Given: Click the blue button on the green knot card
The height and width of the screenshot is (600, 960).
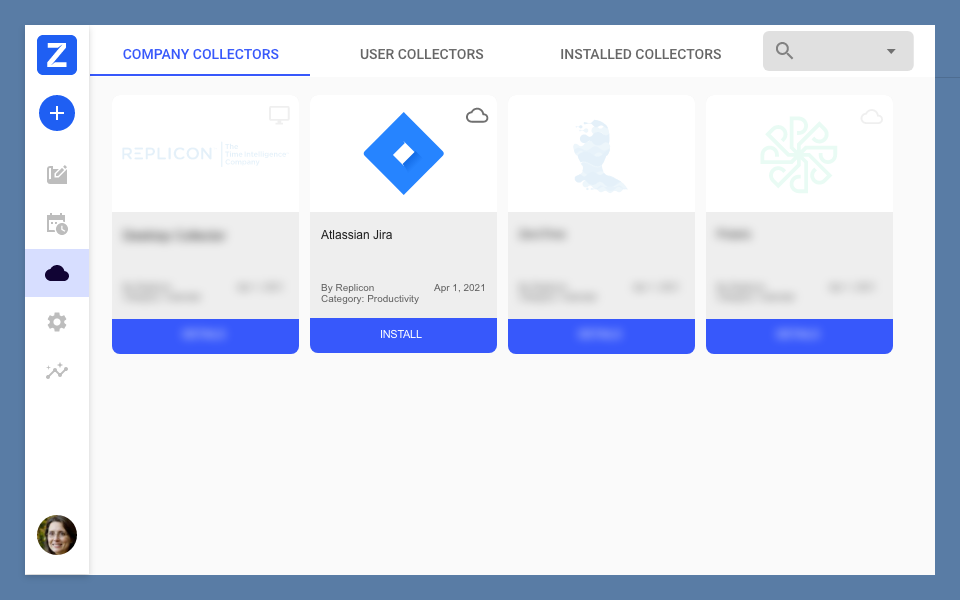Looking at the screenshot, I should pos(799,336).
